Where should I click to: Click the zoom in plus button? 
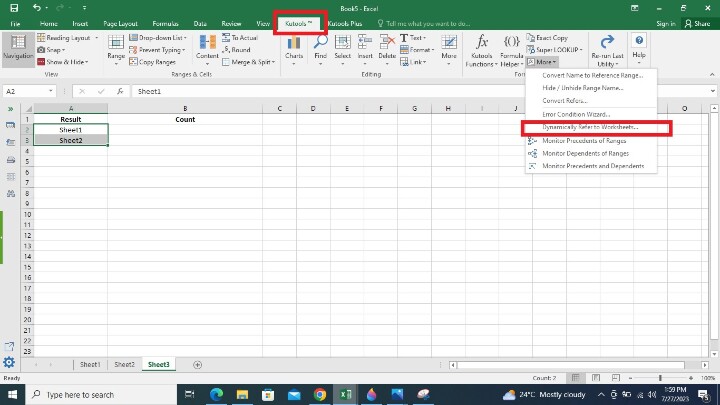point(691,378)
